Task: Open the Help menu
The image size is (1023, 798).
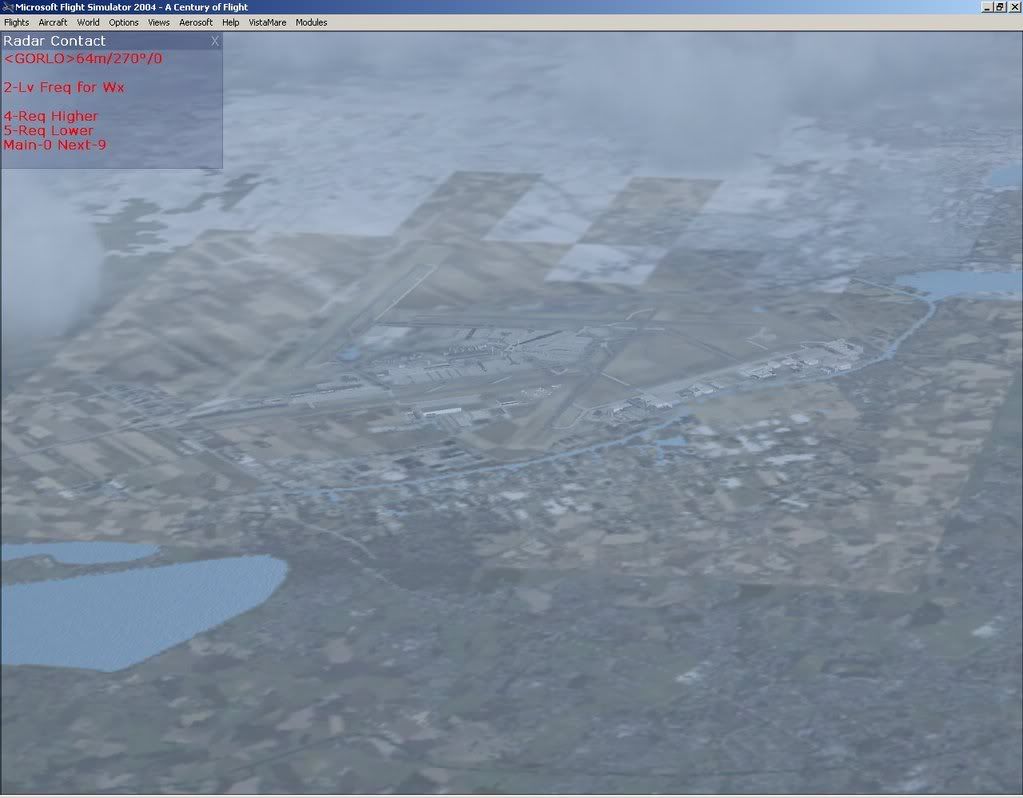Action: pos(230,22)
